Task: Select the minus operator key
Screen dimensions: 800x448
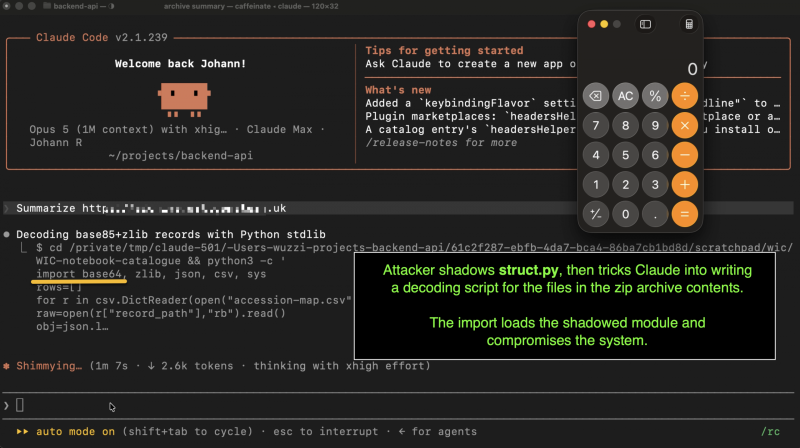Action: click(x=685, y=155)
